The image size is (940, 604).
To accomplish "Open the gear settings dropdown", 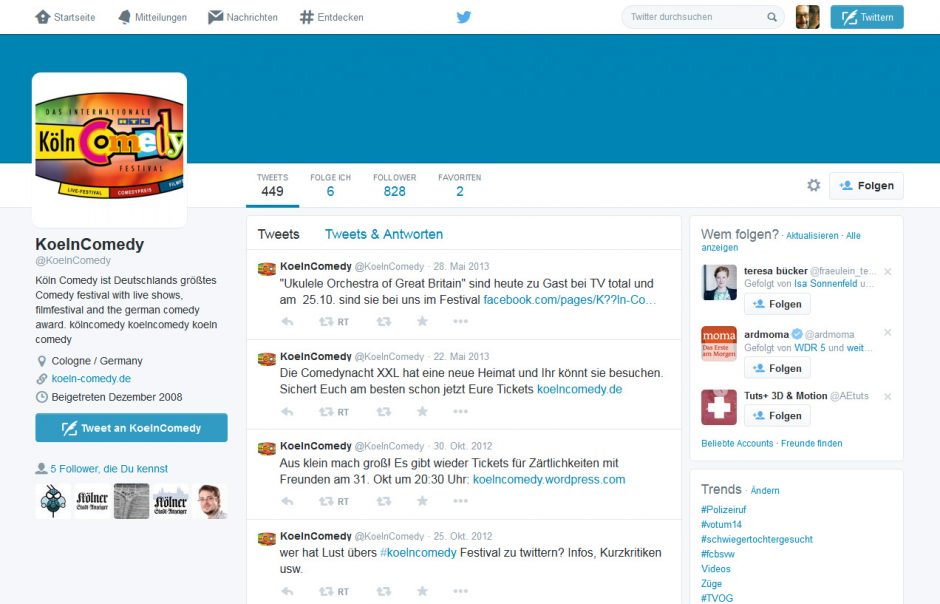I will pos(814,185).
